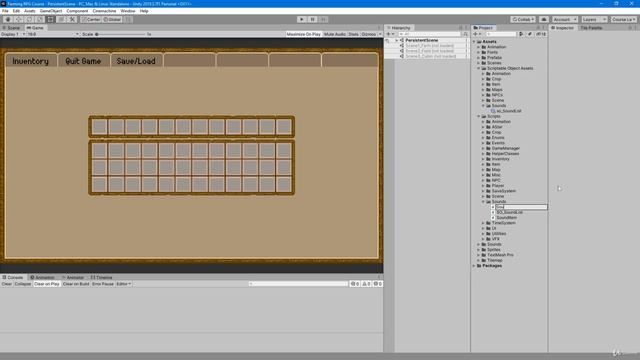The image size is (640, 360).
Task: Click the Play button
Action: coord(302,19)
